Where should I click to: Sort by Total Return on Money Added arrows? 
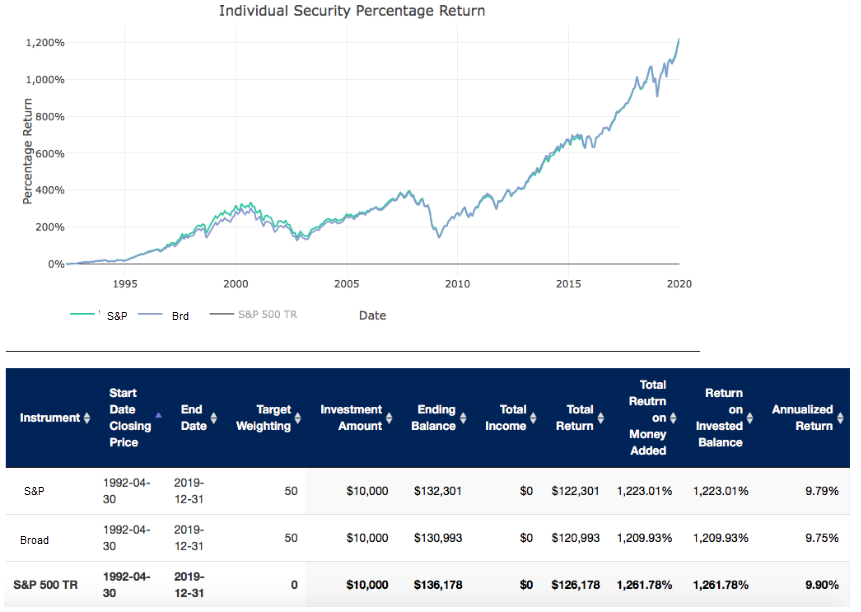tap(673, 418)
